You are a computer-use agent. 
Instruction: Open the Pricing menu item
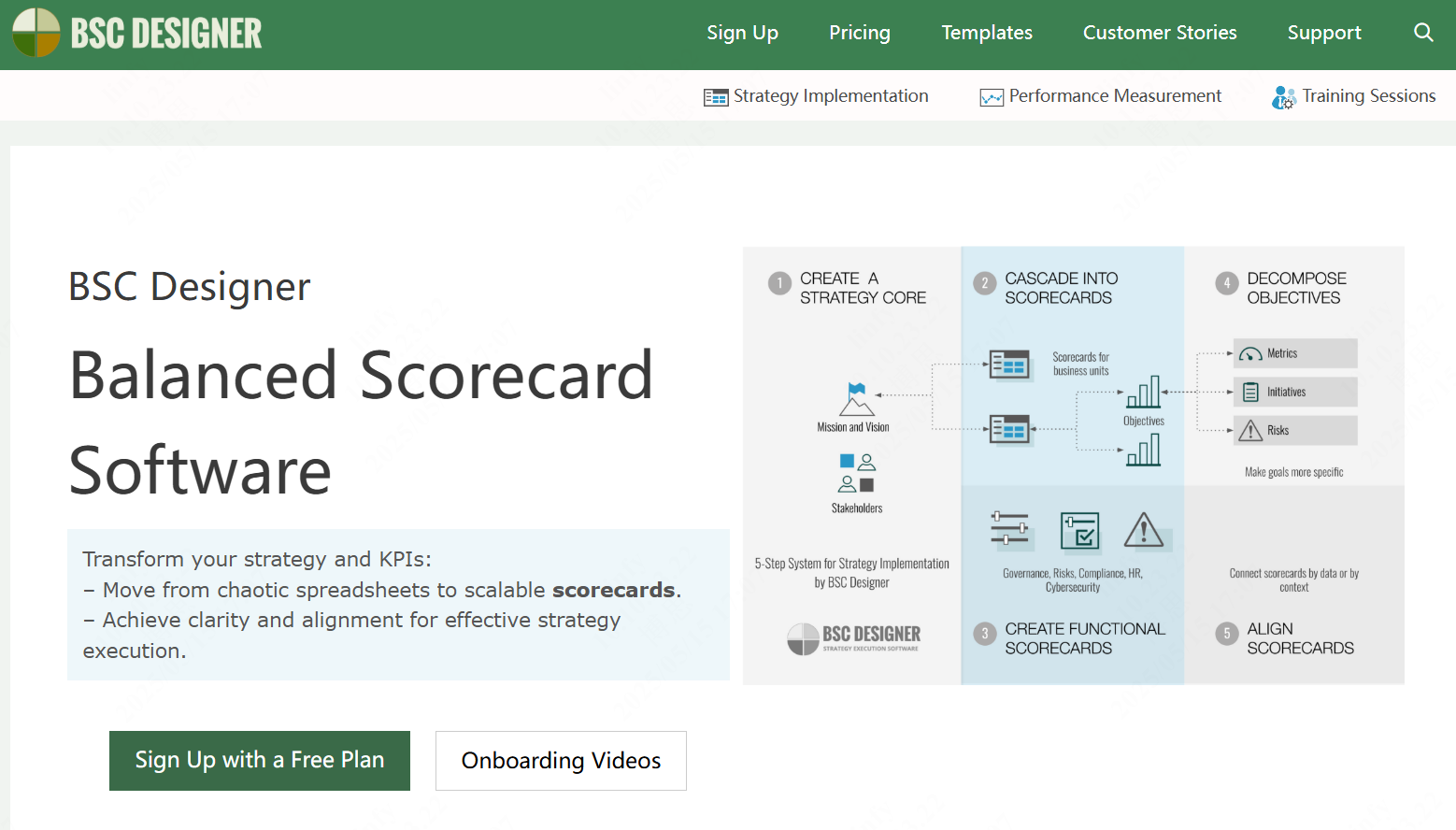[860, 33]
